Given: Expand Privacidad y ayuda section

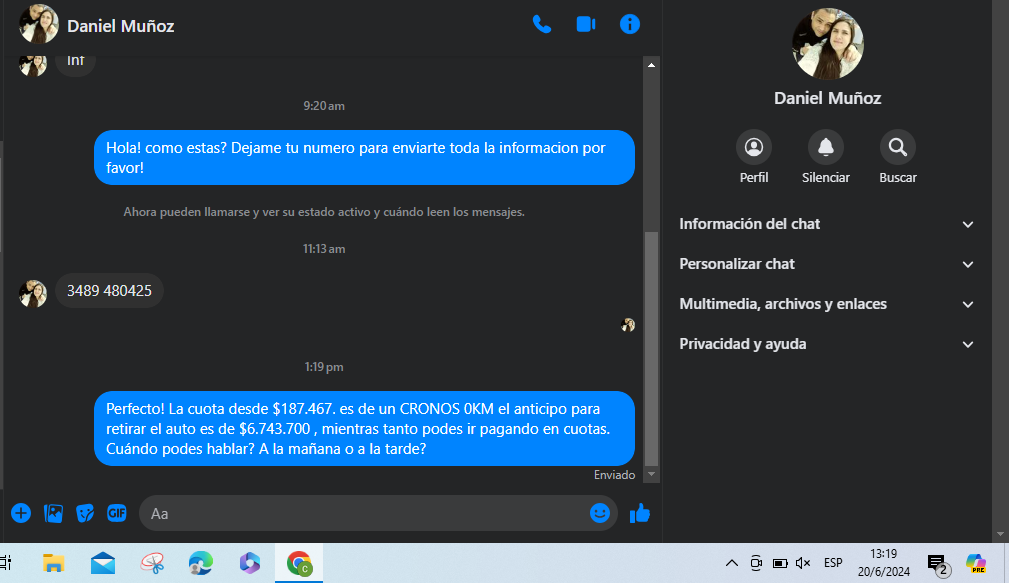Looking at the screenshot, I should pyautogui.click(x=823, y=344).
